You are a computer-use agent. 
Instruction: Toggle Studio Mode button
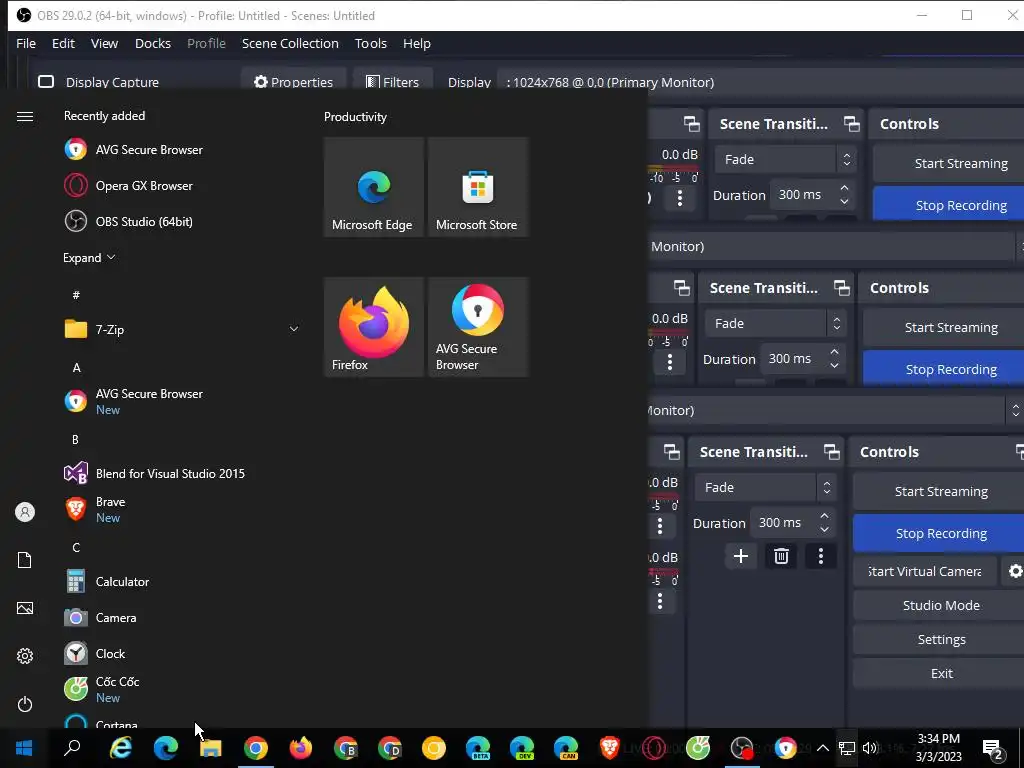tap(940, 605)
